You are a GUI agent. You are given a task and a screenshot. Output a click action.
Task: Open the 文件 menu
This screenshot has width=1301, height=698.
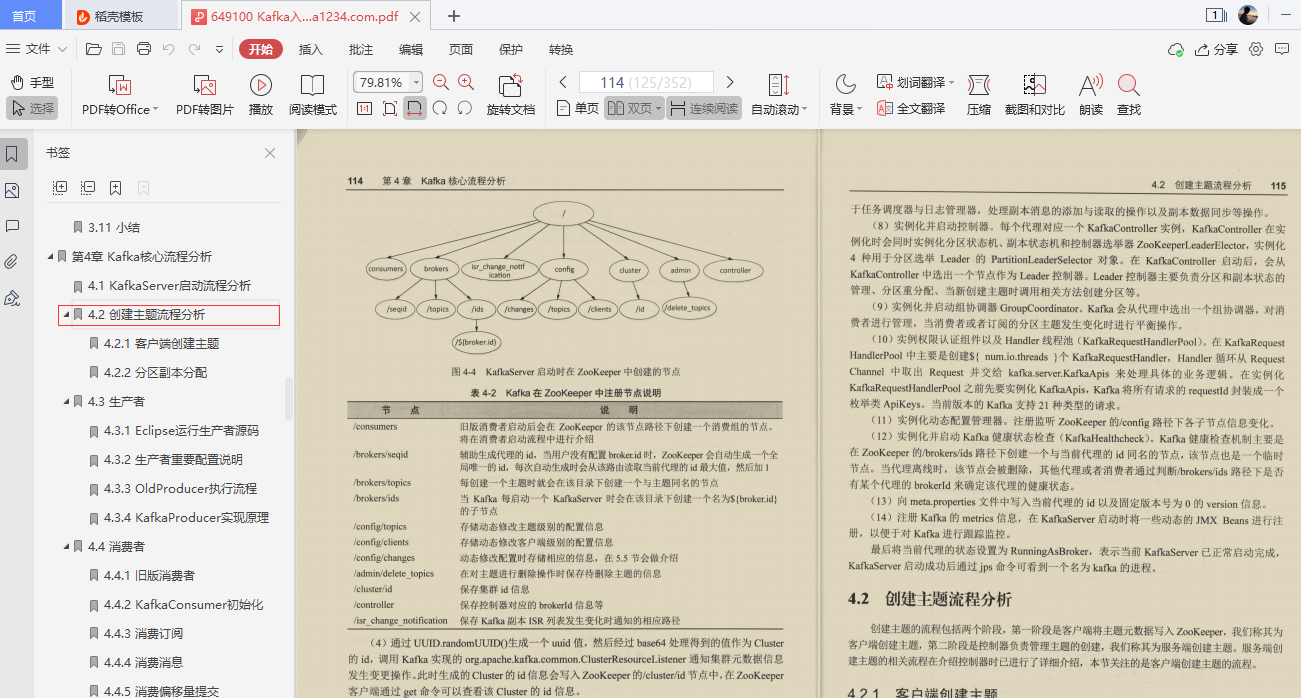pyautogui.click(x=37, y=49)
